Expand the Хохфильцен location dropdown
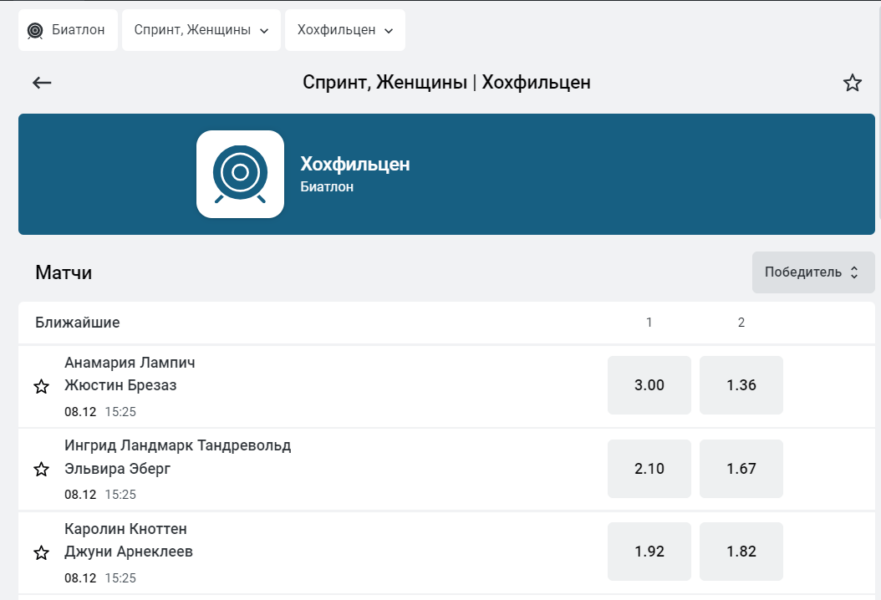881x600 pixels. pos(344,30)
